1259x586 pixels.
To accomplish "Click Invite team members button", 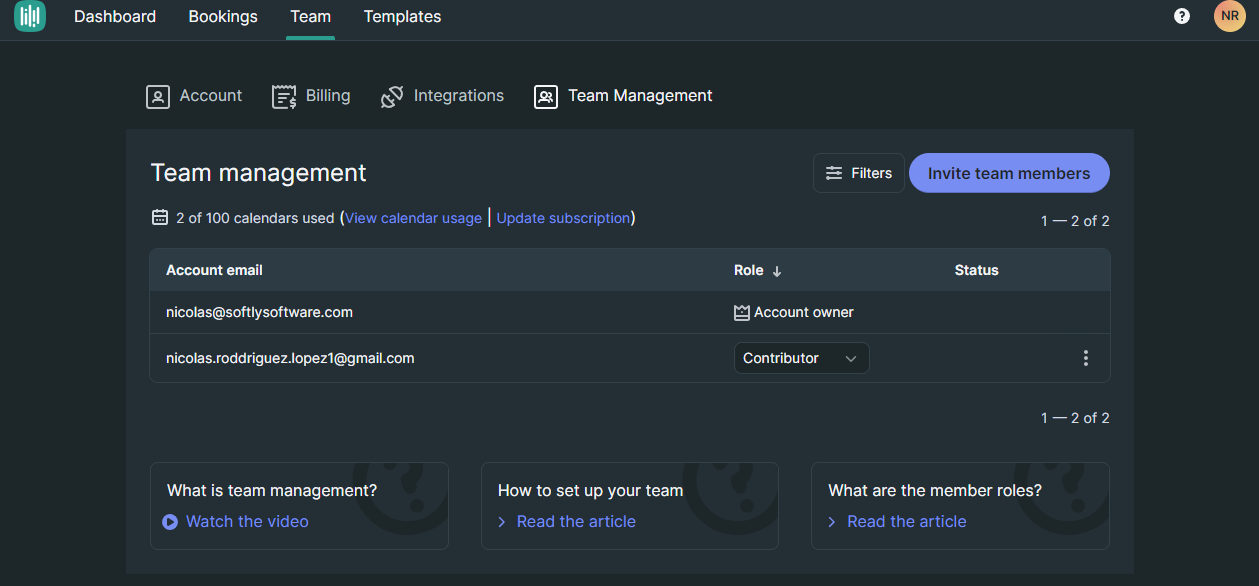I will click(1009, 173).
